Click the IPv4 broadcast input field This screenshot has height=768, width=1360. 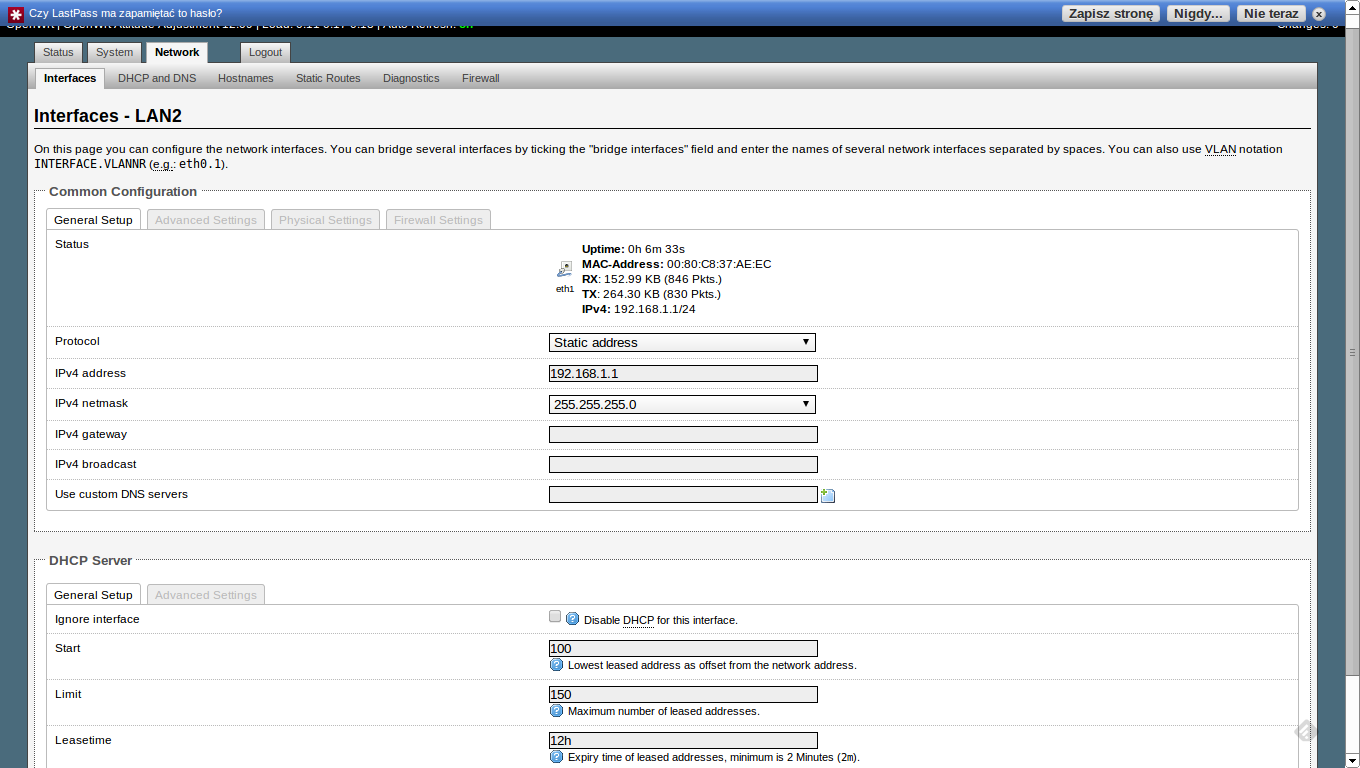[683, 464]
